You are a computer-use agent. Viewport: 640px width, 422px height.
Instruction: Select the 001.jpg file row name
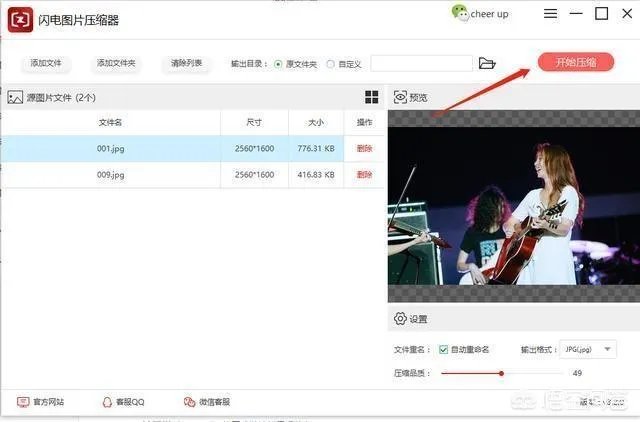click(111, 149)
